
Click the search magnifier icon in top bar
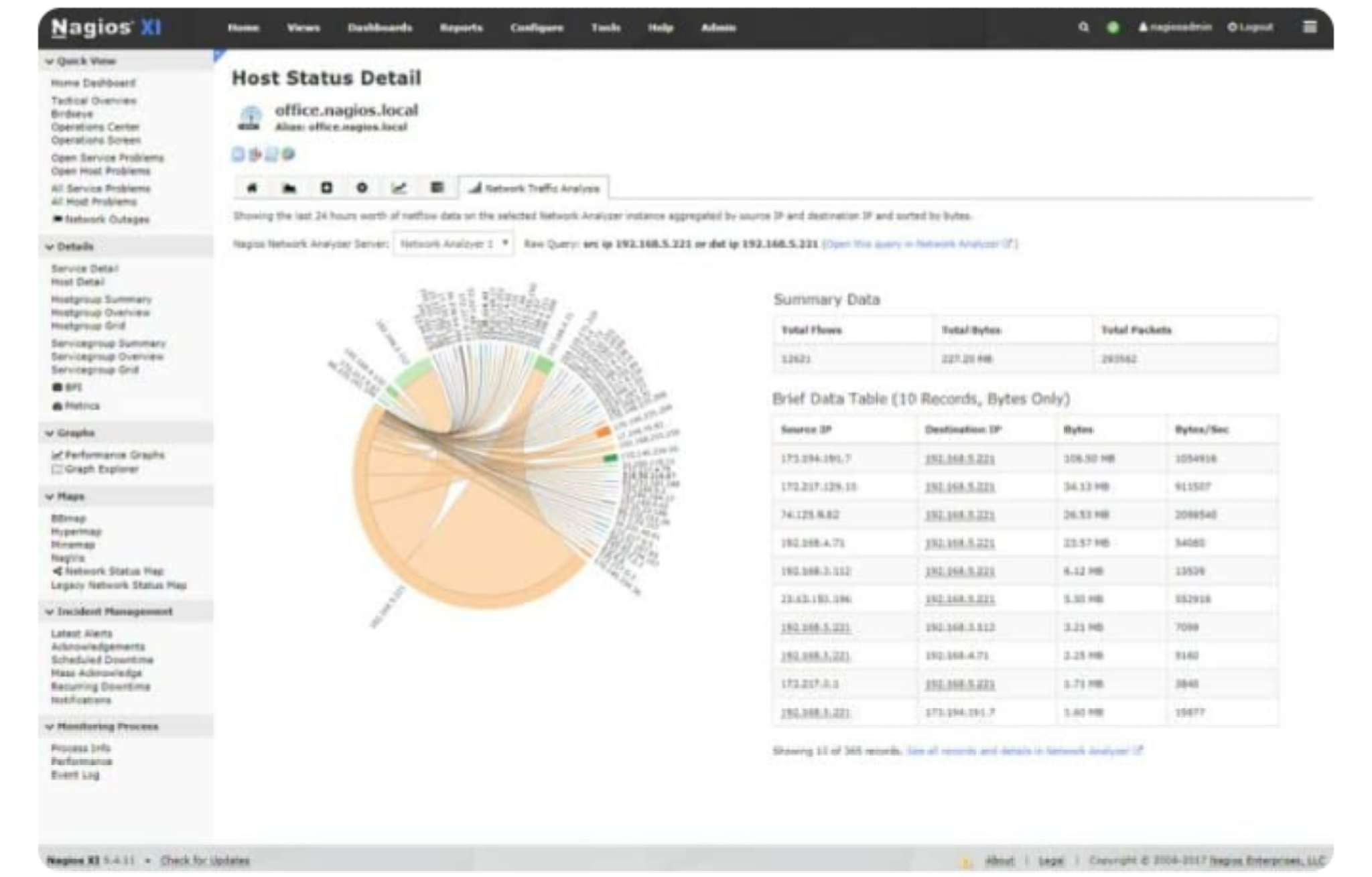1083,27
